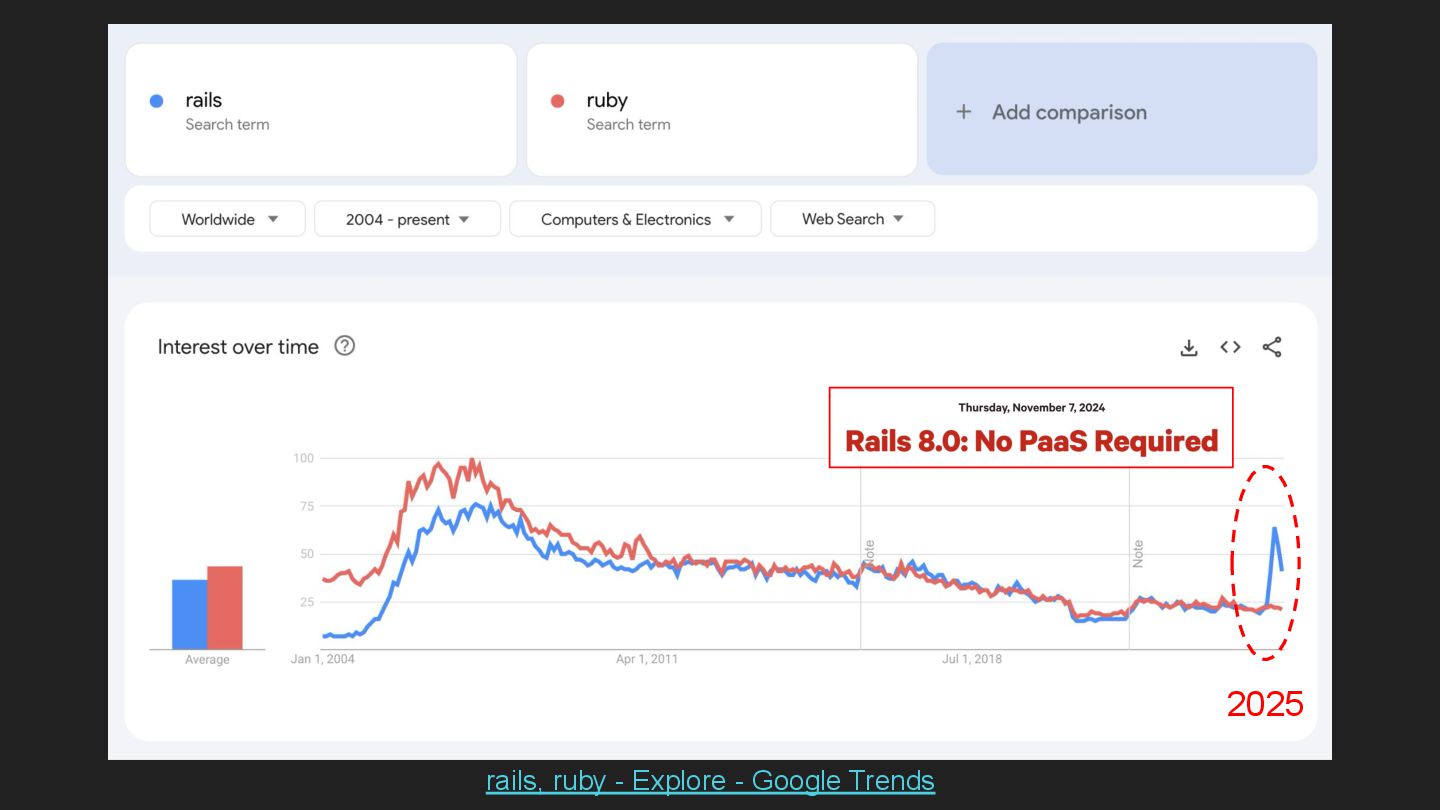This screenshot has width=1440, height=810.
Task: Click the Add comparison button
Action: (x=1122, y=109)
